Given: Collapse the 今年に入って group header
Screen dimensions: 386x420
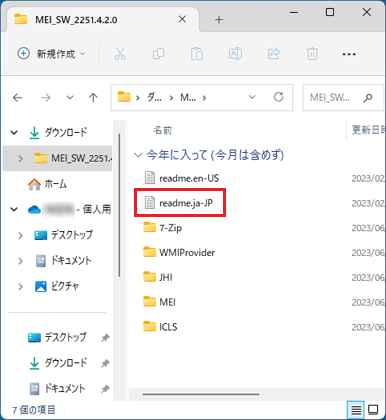Looking at the screenshot, I should point(138,155).
